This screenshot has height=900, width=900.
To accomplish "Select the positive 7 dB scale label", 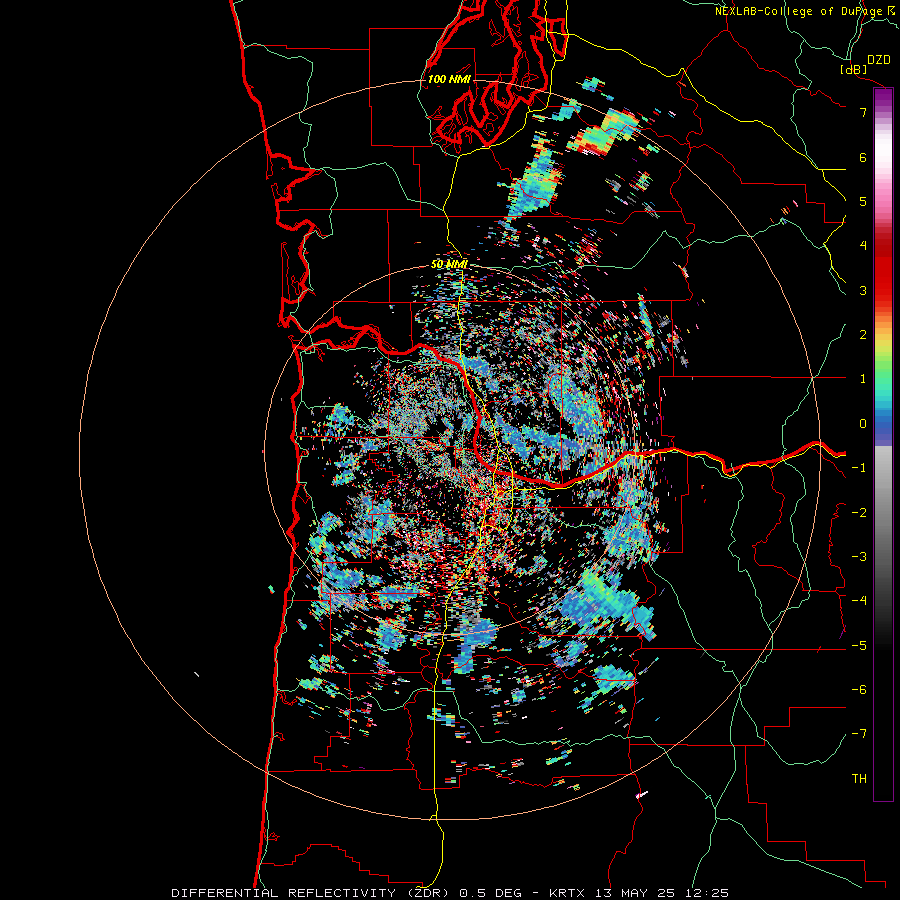I will pyautogui.click(x=863, y=112).
